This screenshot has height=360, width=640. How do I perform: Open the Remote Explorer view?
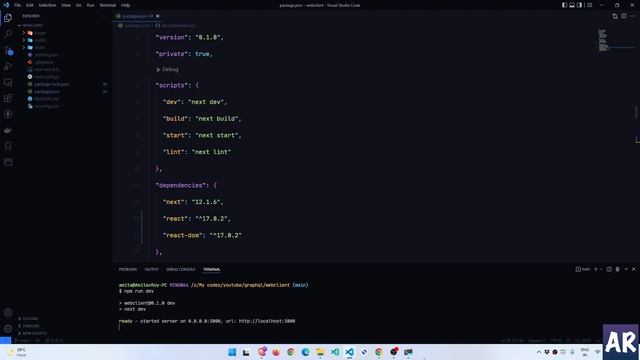pos(8,82)
